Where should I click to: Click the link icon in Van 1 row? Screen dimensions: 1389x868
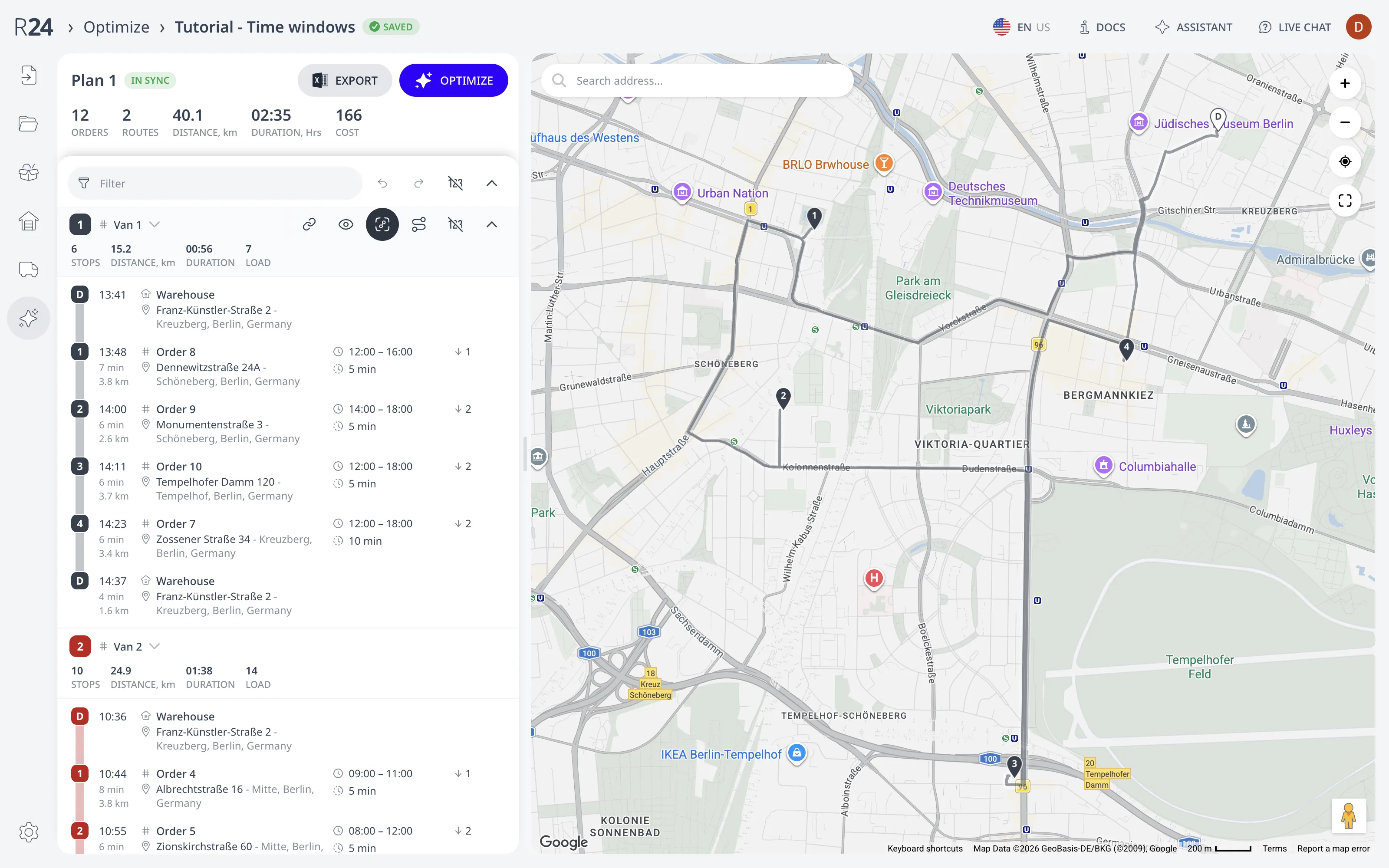309,224
